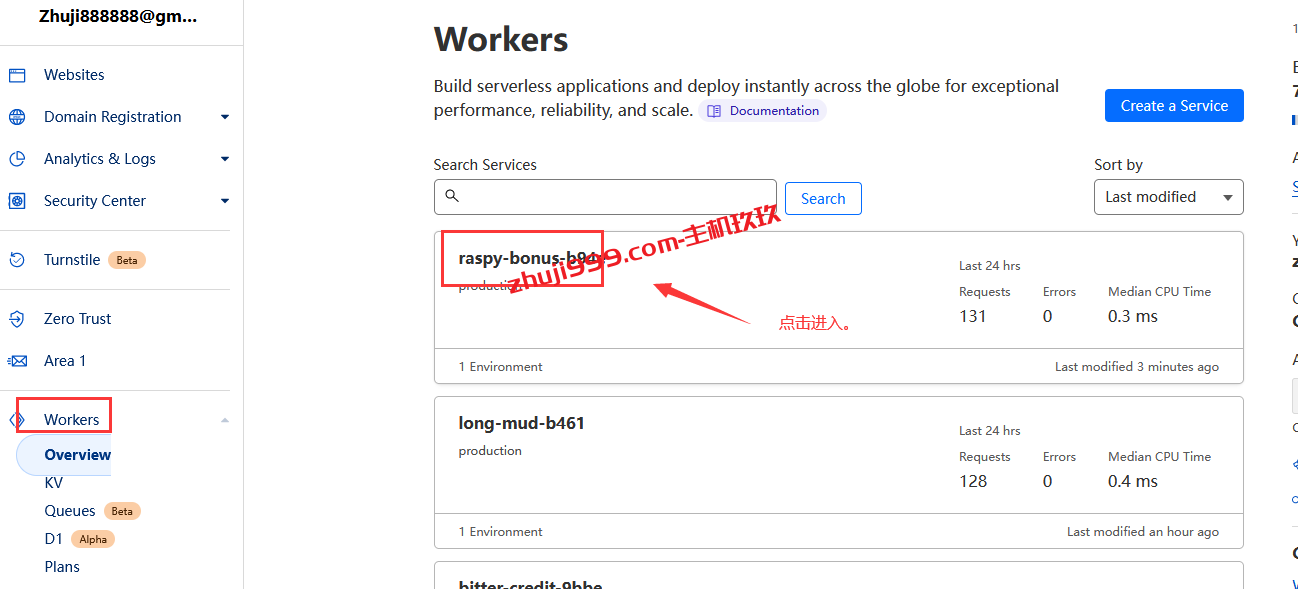The width and height of the screenshot is (1298, 589).
Task: Open the Plans submenu item
Action: tap(62, 567)
